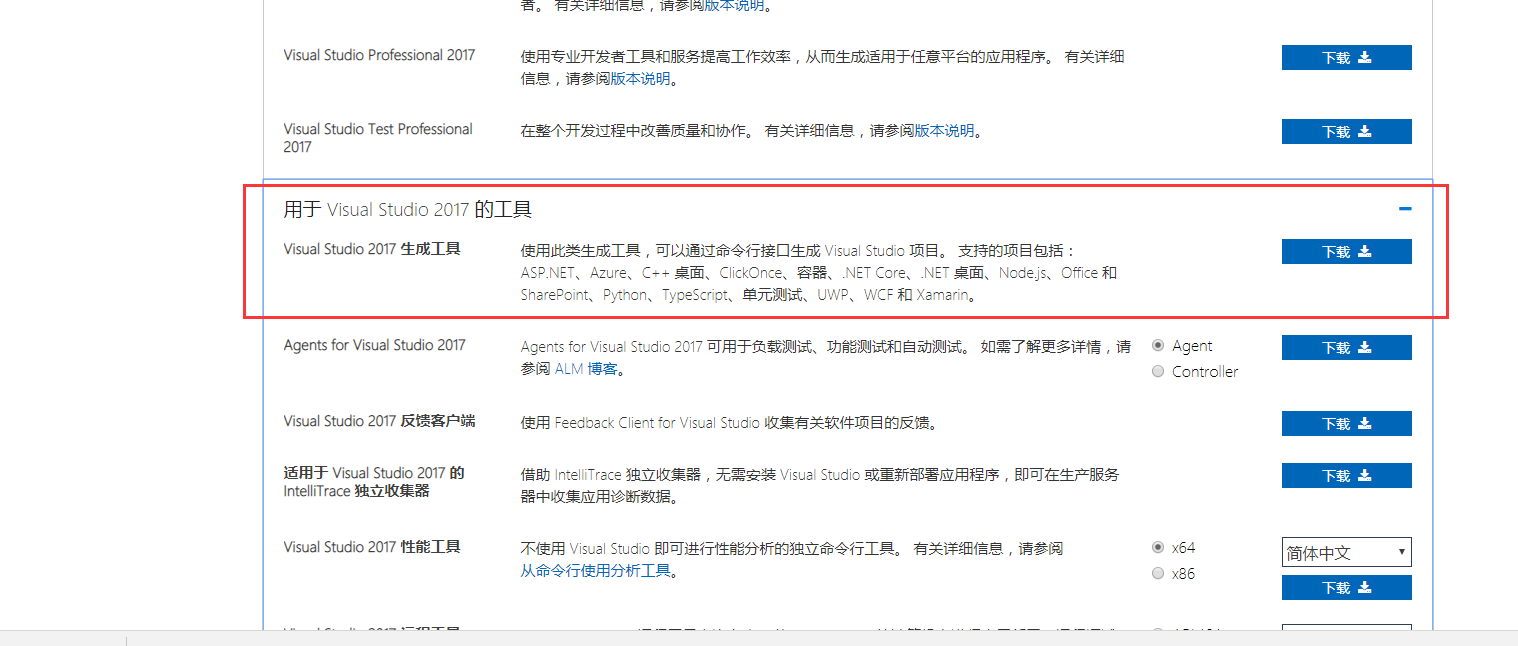Download Agents for Visual Studio 2017
Image resolution: width=1518 pixels, height=646 pixels.
tap(1346, 348)
